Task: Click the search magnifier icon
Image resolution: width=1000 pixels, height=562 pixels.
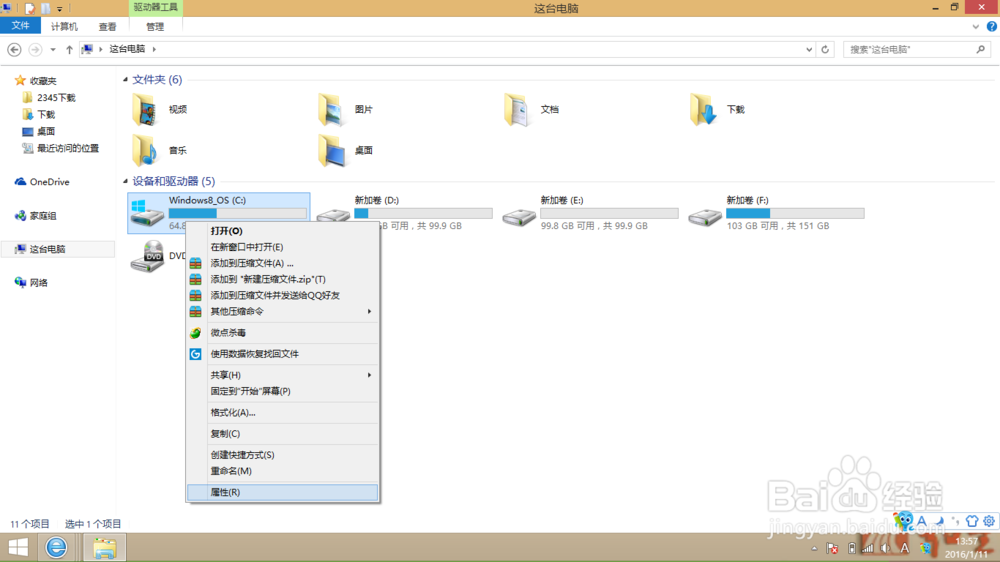Action: (980, 49)
